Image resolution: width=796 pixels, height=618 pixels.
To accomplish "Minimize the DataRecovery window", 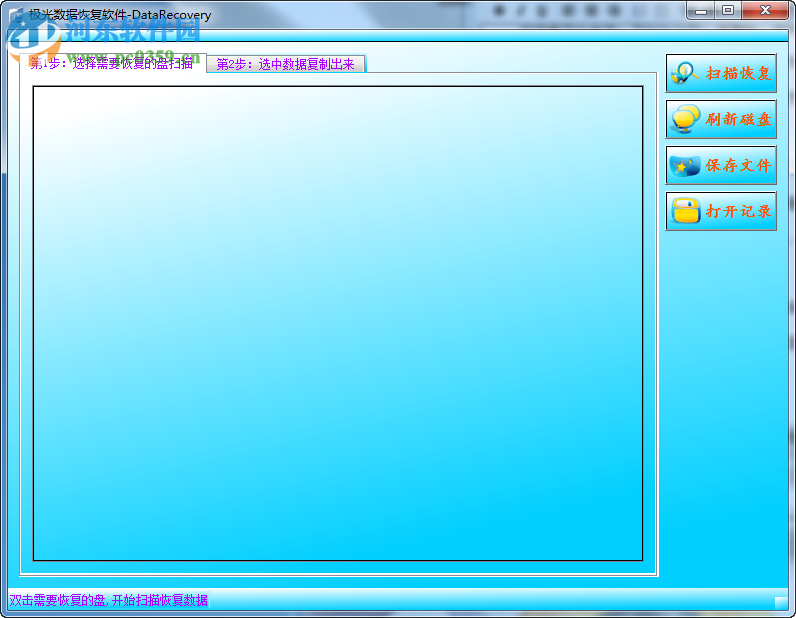I will 701,10.
